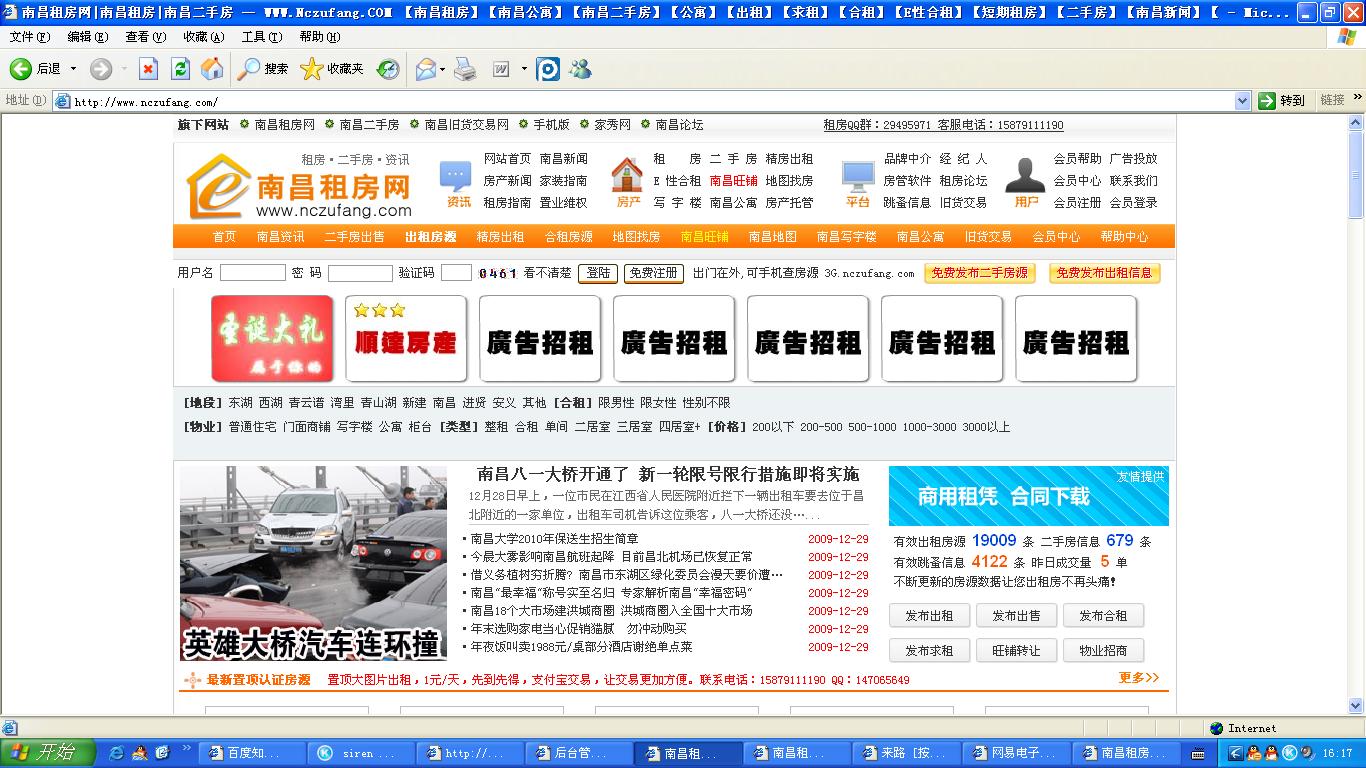
Task: Open the dropdown arrow next to Back button
Action: (73, 69)
